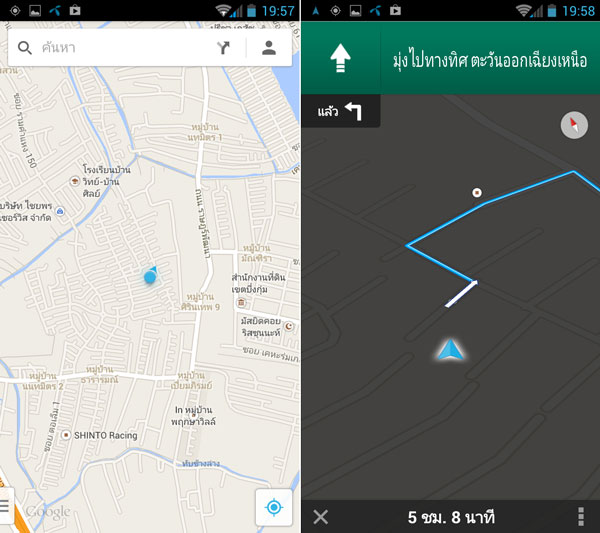600x533 pixels.
Task: Tap the destination waypoint dot on route
Action: (x=477, y=192)
